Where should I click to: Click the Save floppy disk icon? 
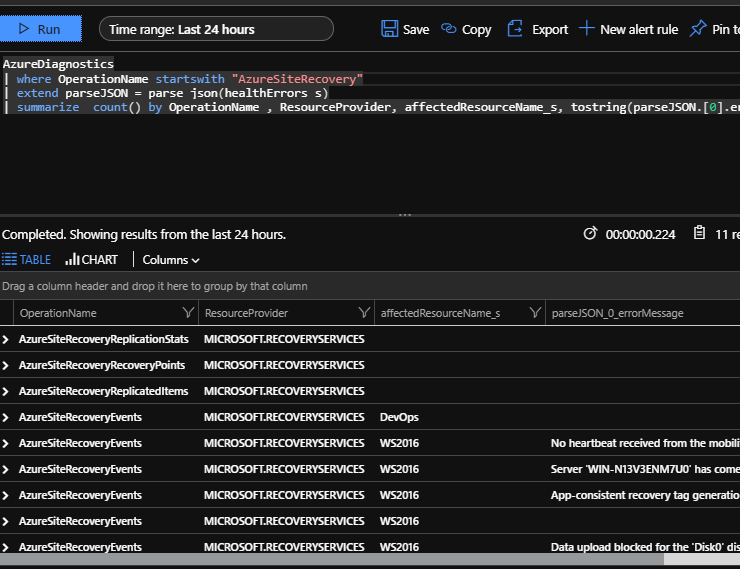[389, 29]
